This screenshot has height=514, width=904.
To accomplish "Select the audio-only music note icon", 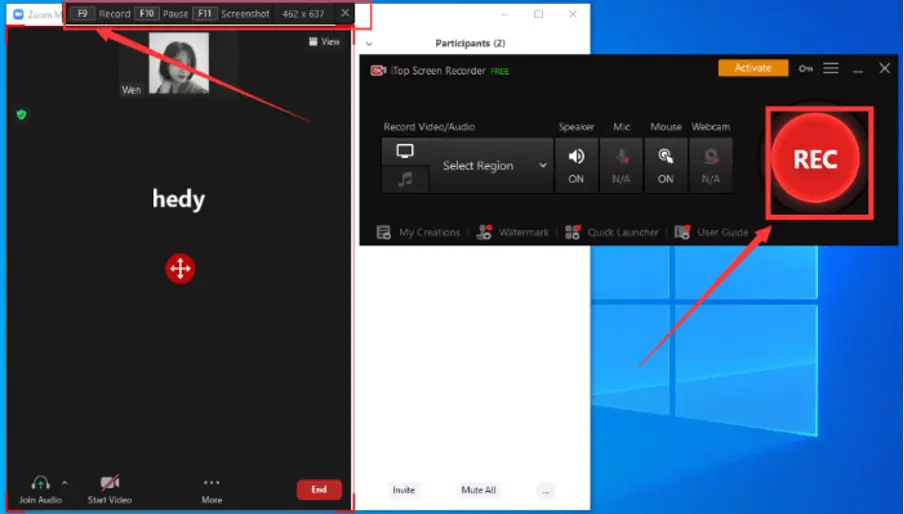I will 405,180.
